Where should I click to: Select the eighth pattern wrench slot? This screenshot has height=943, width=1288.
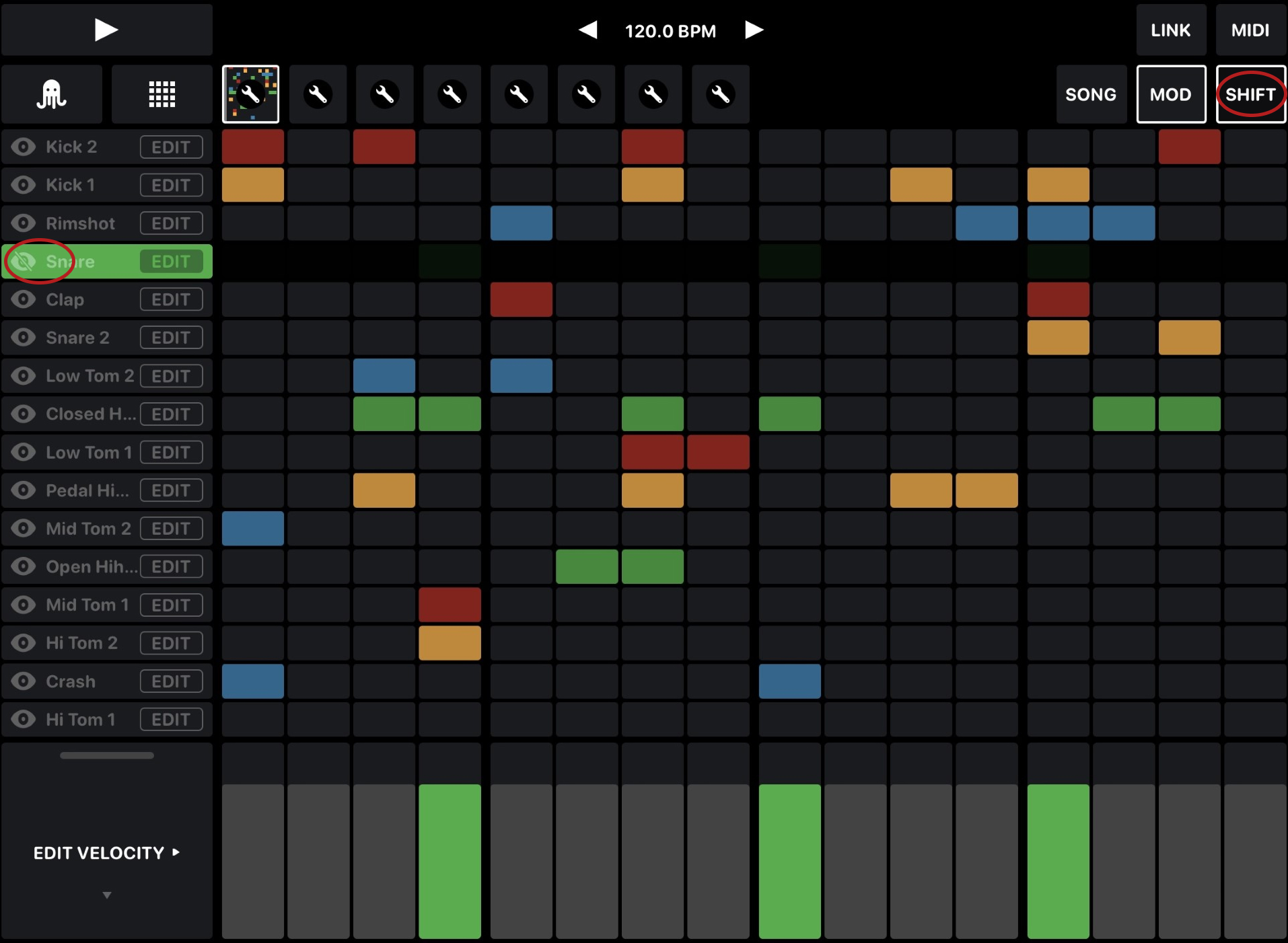720,94
